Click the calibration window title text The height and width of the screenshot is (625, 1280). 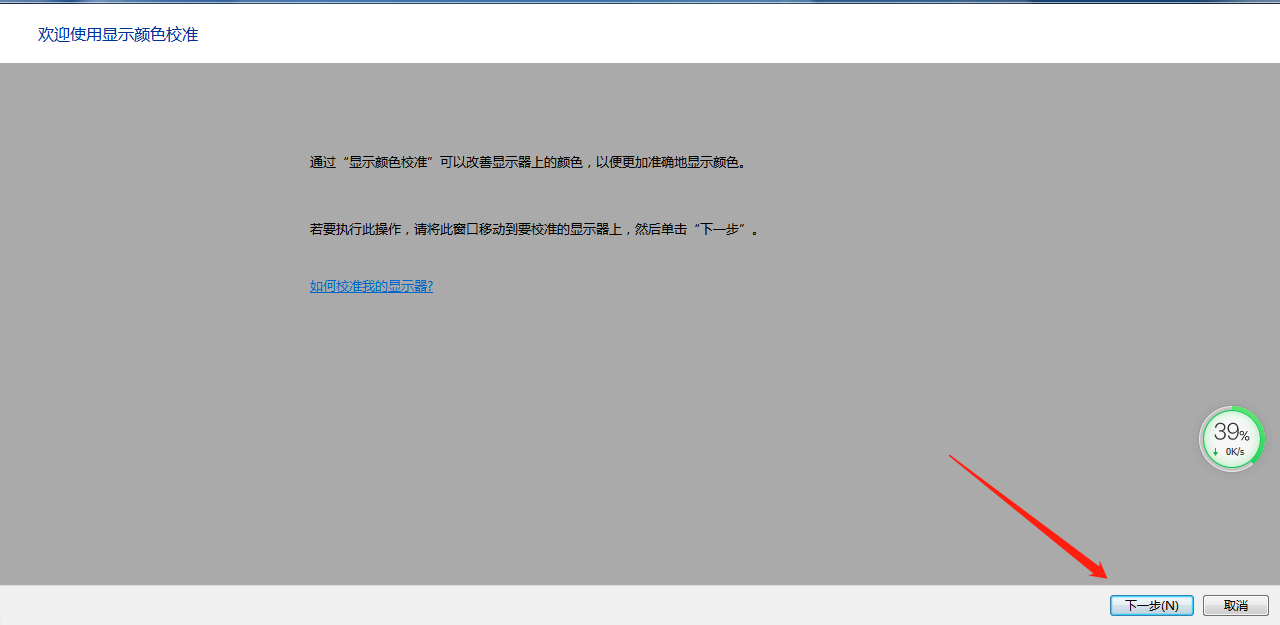pyautogui.click(x=117, y=33)
